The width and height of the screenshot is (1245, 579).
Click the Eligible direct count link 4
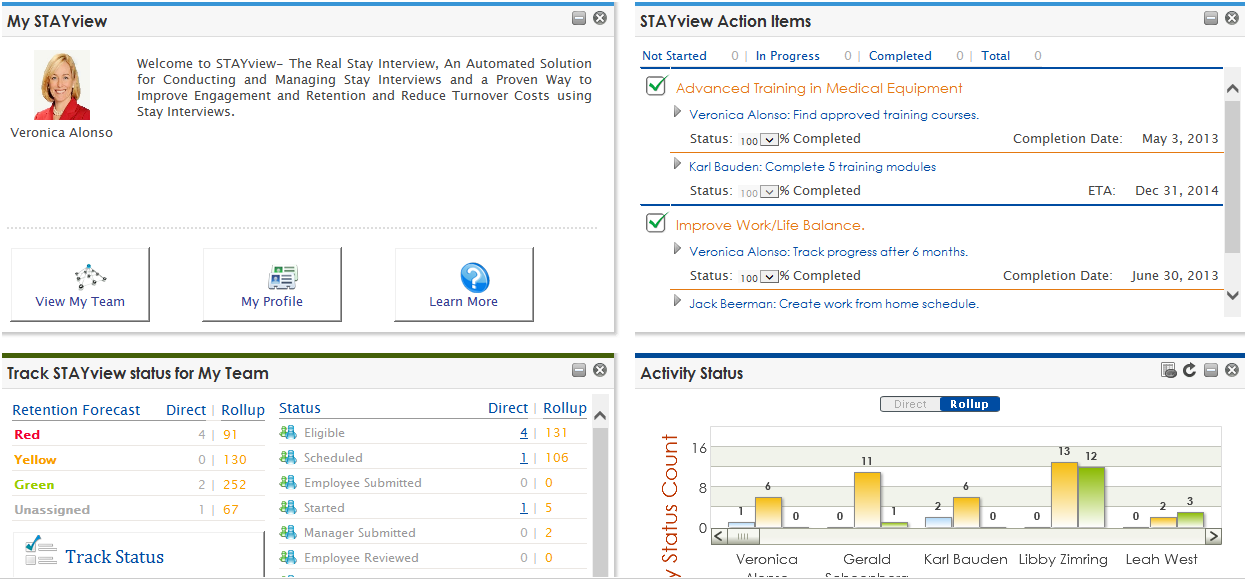pyautogui.click(x=524, y=433)
